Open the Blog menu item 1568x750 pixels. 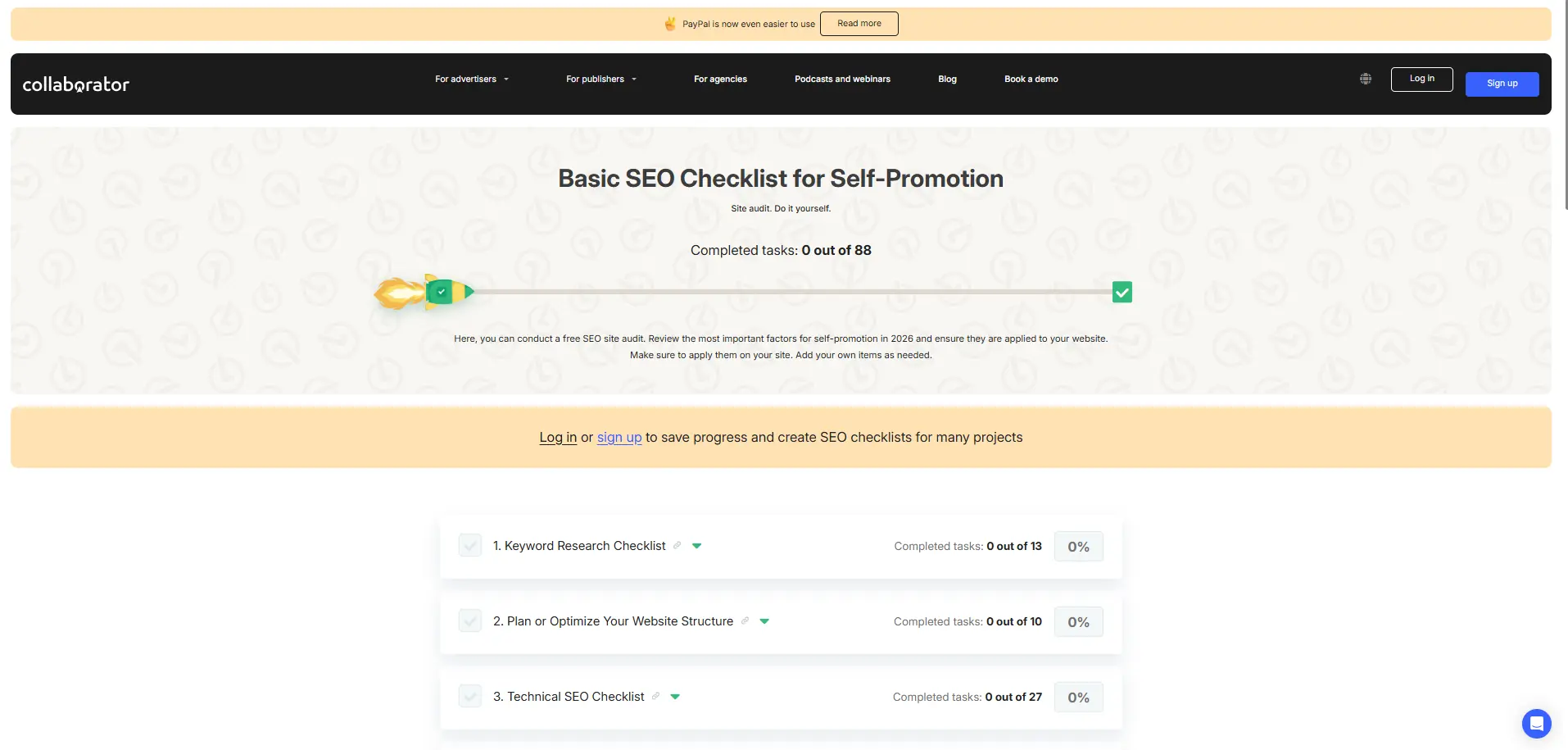tap(947, 79)
